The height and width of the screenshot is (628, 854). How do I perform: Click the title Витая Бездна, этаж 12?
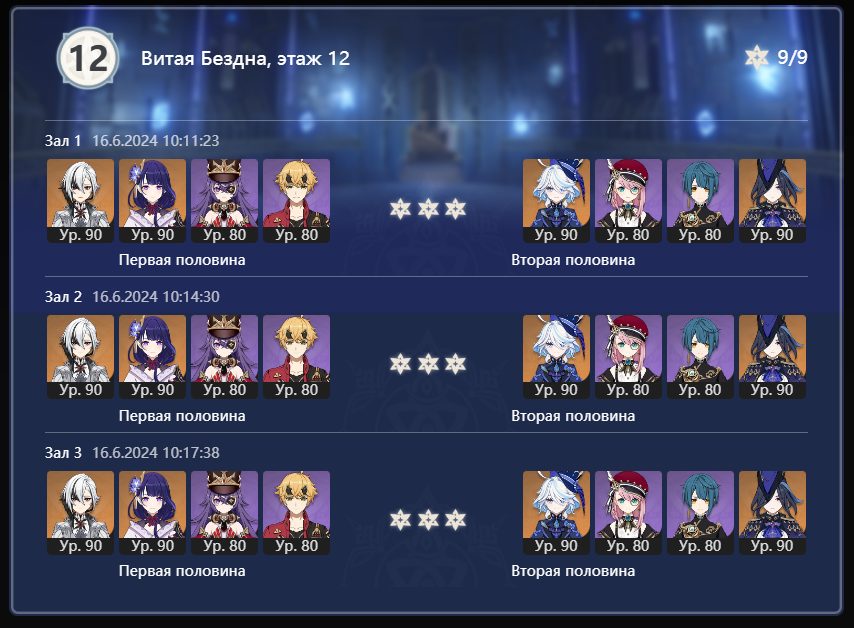[245, 58]
